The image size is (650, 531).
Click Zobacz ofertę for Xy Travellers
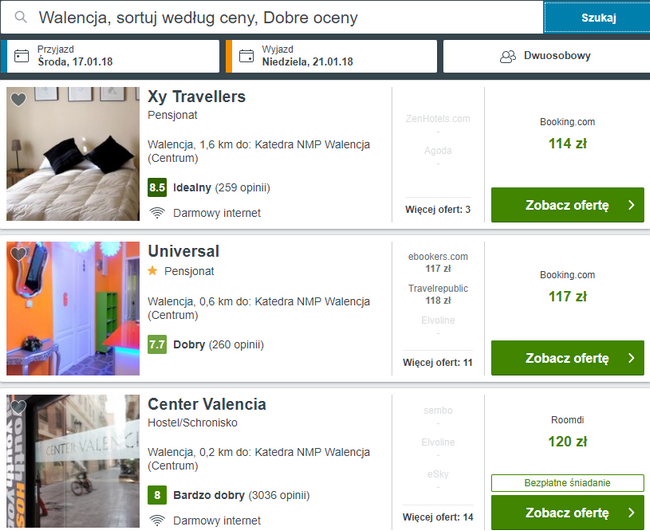point(568,205)
